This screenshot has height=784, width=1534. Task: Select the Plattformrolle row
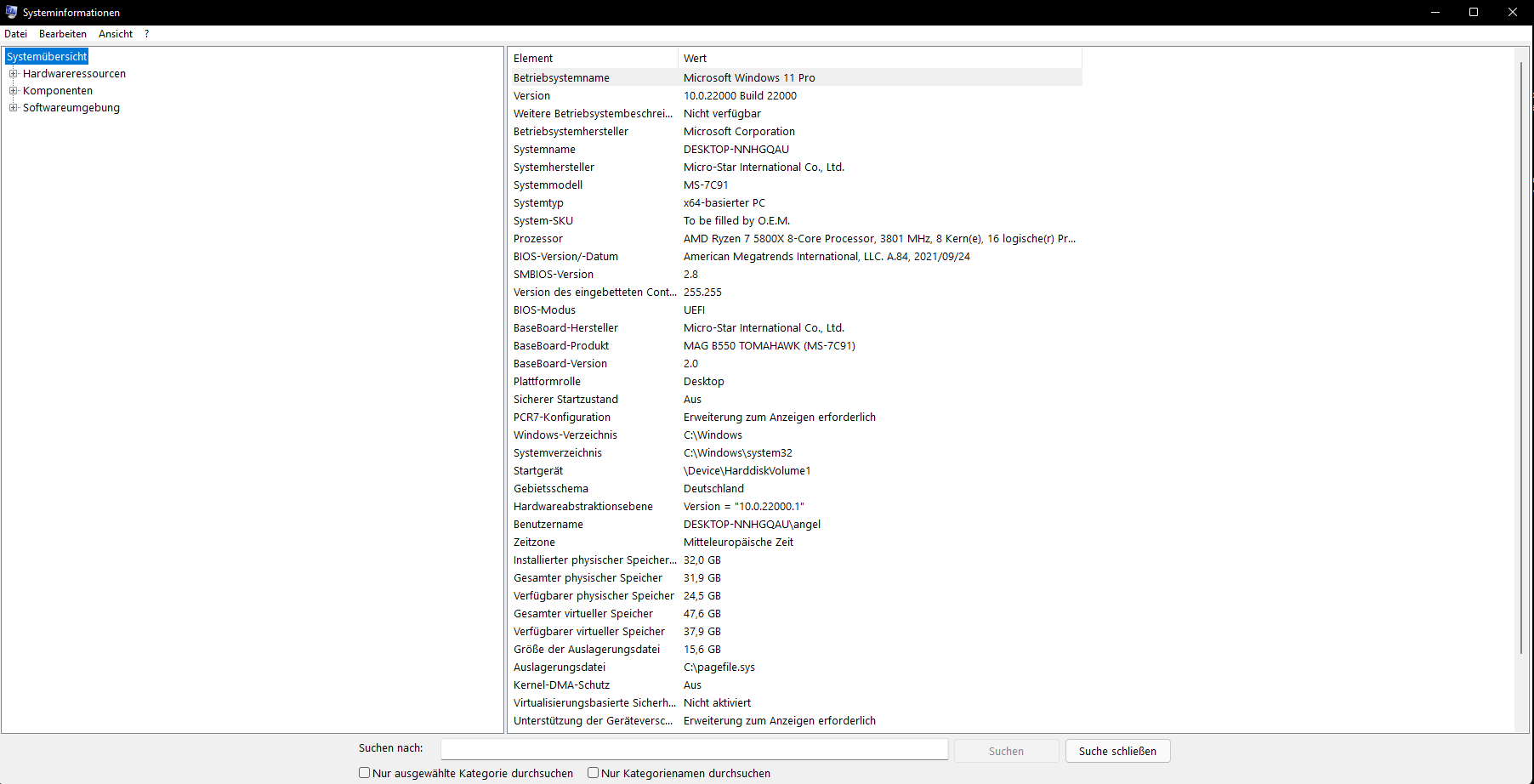(795, 381)
